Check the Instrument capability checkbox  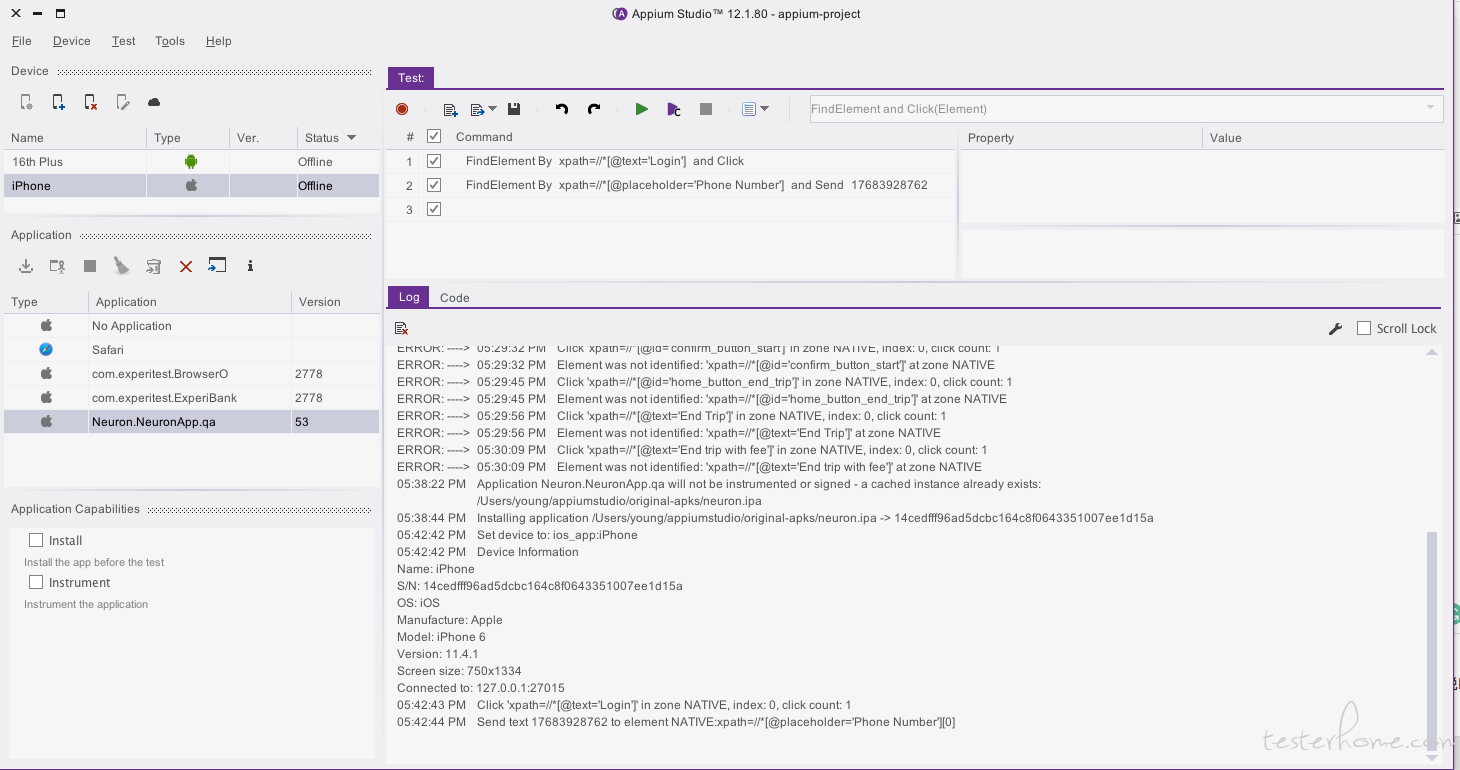[x=36, y=582]
